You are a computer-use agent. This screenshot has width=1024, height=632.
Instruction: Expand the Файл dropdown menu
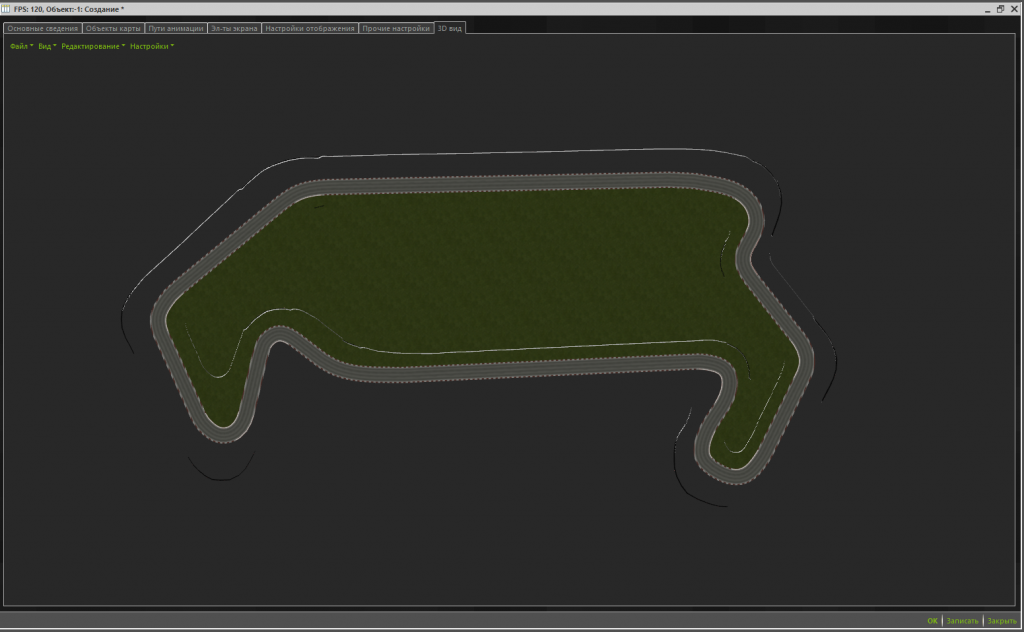click(21, 46)
